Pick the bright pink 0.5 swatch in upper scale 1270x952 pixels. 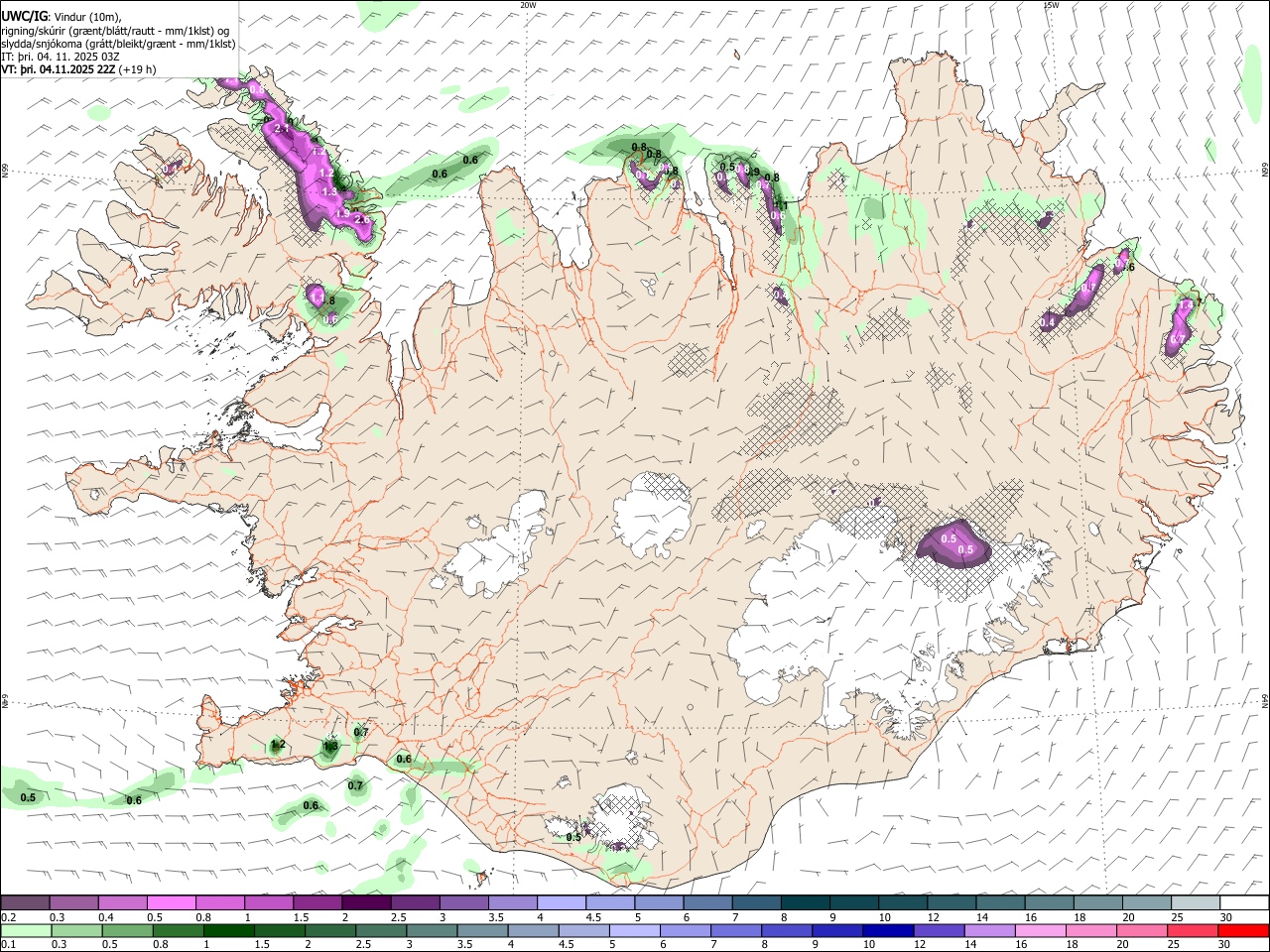171,902
